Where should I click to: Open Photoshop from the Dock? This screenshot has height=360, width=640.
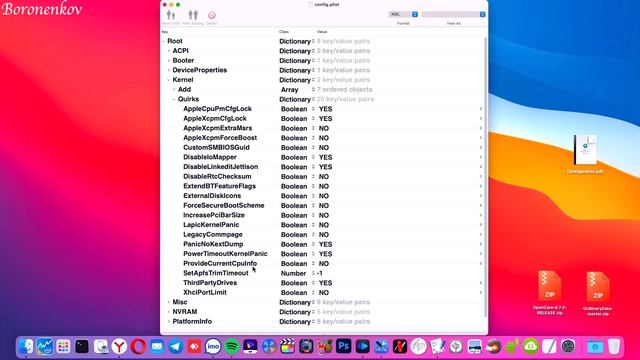pyautogui.click(x=344, y=347)
